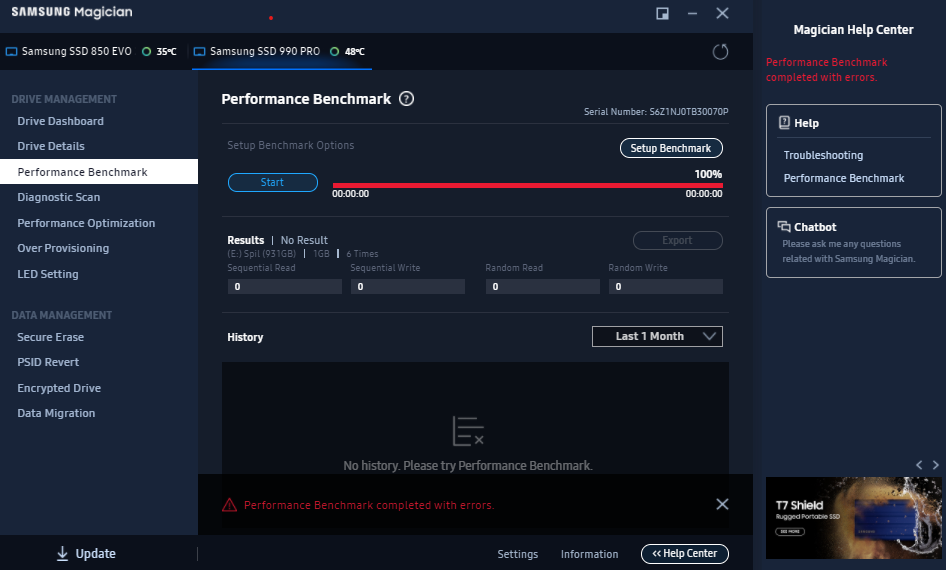Click the Help book icon
946x570 pixels.
coord(784,122)
